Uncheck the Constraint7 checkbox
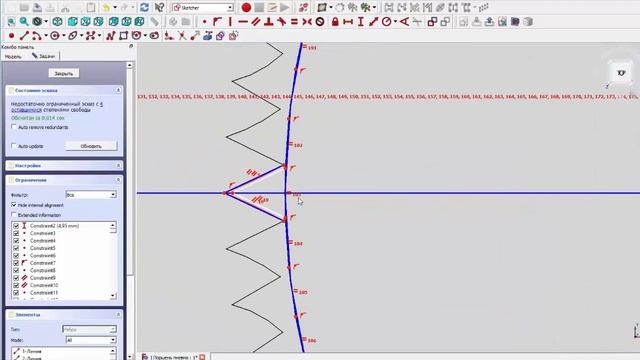The width and height of the screenshot is (640, 360). (16, 263)
